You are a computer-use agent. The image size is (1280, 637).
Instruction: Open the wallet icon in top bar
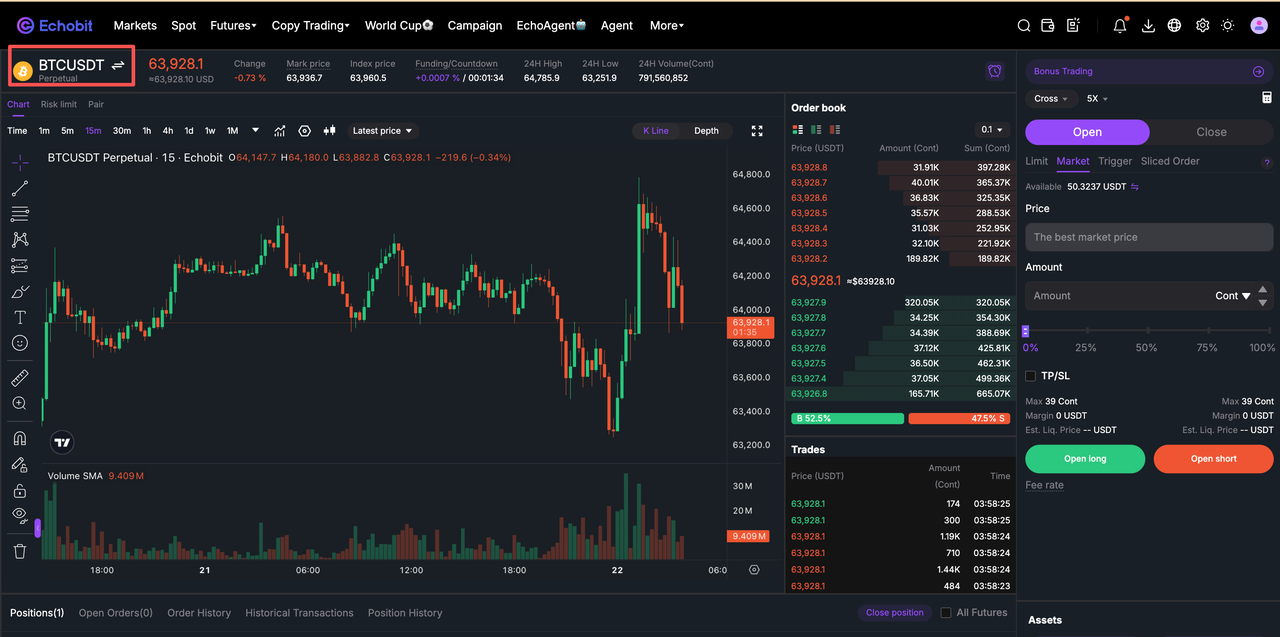1048,25
